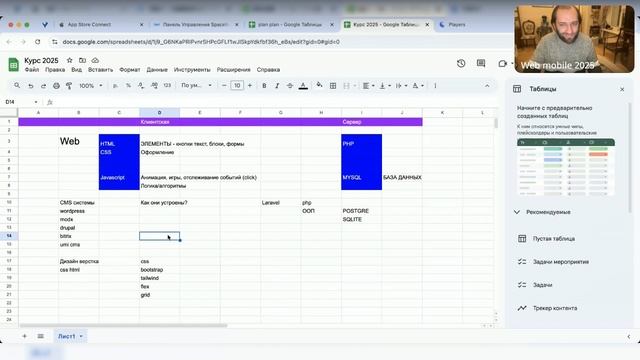Collapse the toolbar with the up chevron
The width and height of the screenshot is (640, 360).
point(487,86)
